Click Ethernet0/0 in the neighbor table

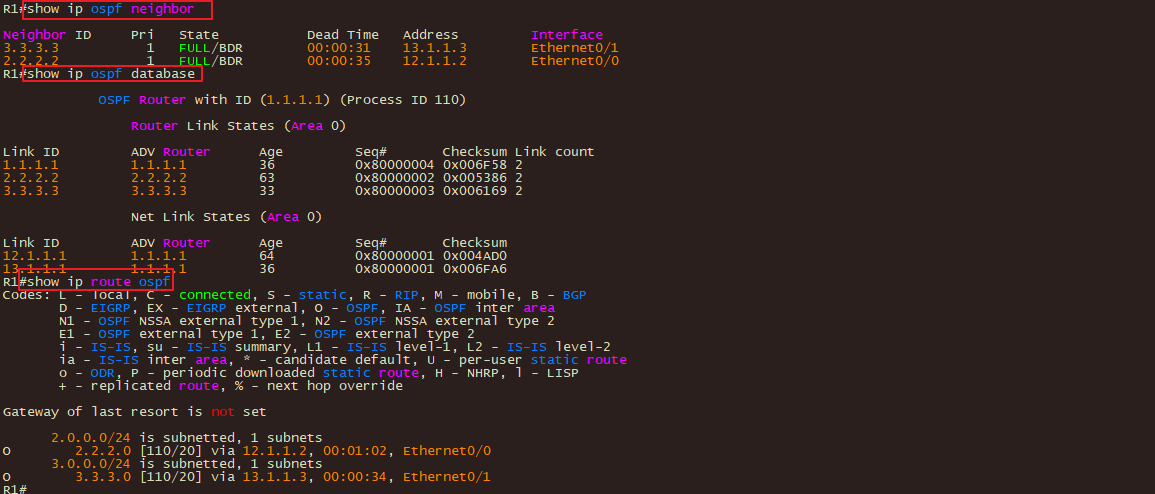(575, 61)
